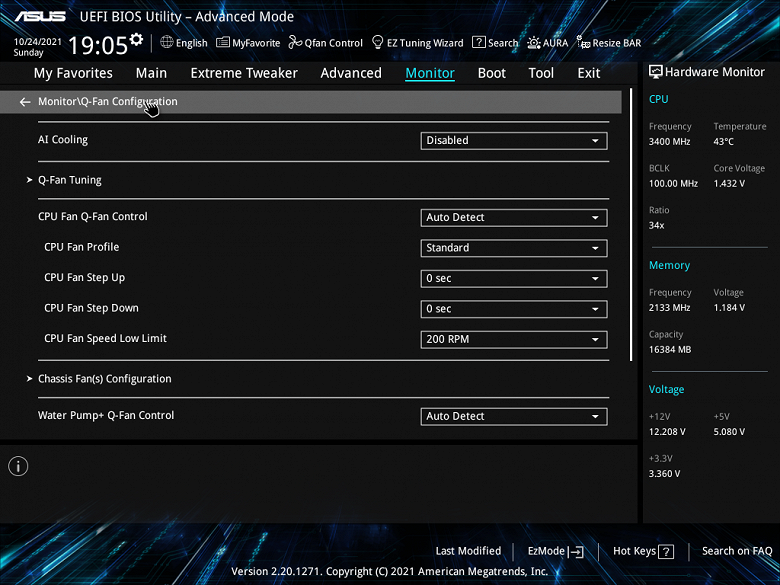Screen dimensions: 780x585
Task: Click English language label
Action: point(192,43)
